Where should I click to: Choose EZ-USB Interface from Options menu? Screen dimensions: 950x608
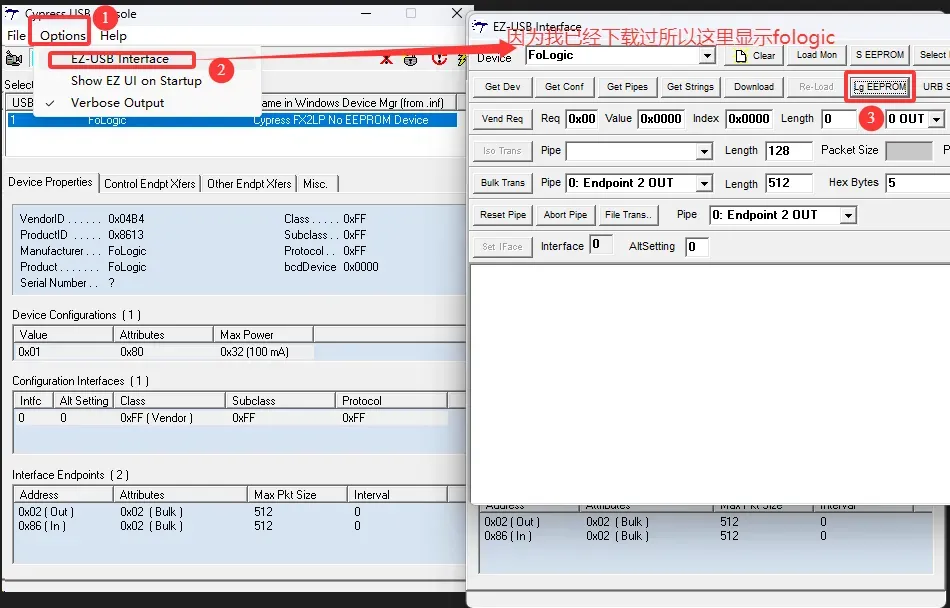tap(120, 59)
